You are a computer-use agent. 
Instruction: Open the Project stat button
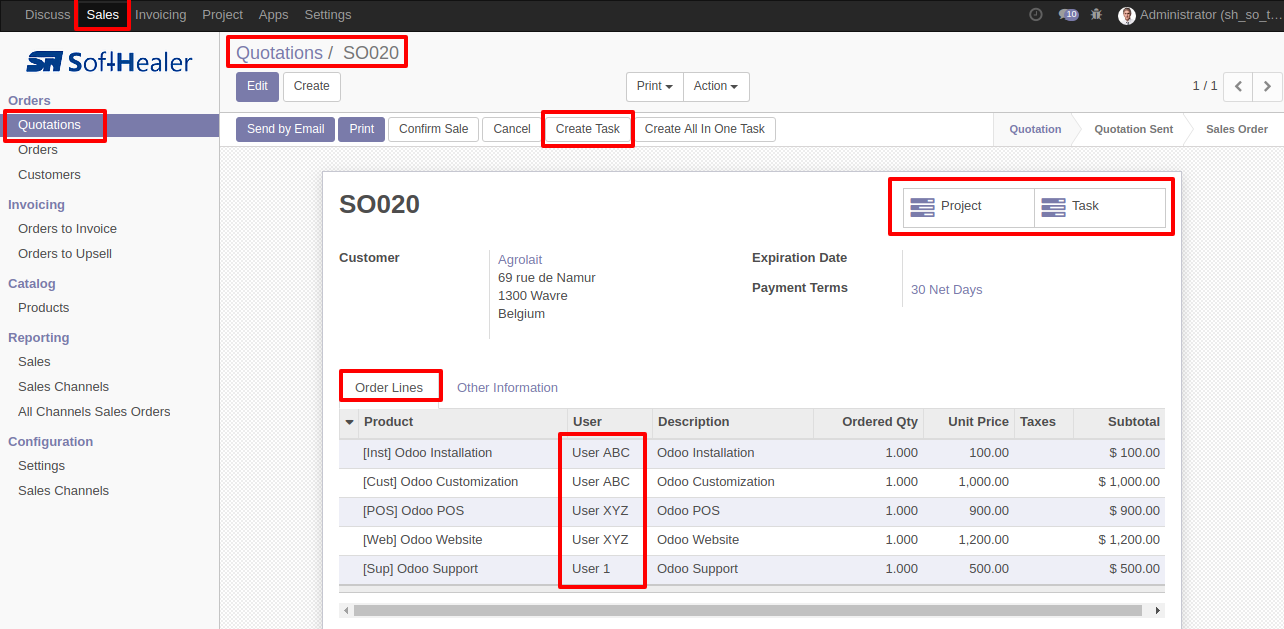coord(969,207)
